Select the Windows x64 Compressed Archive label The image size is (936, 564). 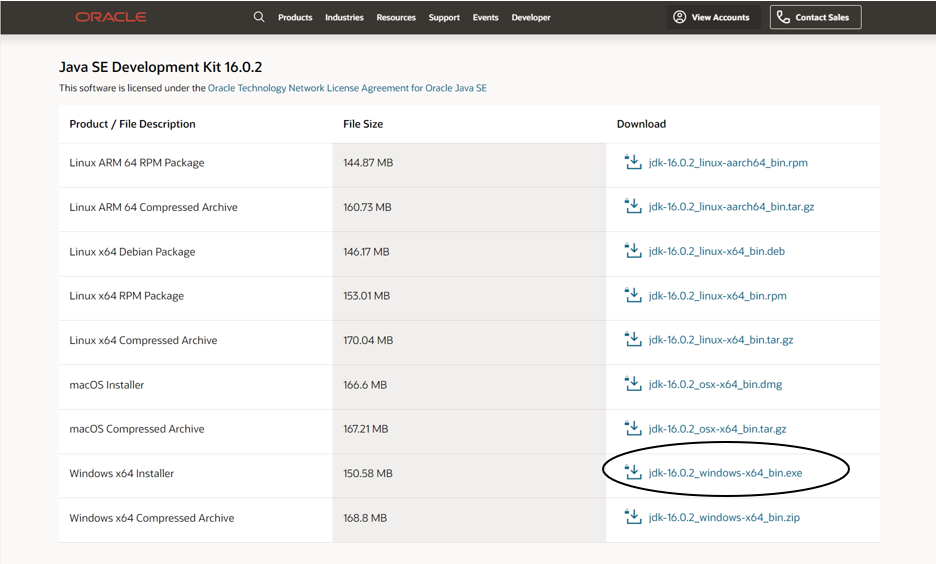click(x=152, y=518)
